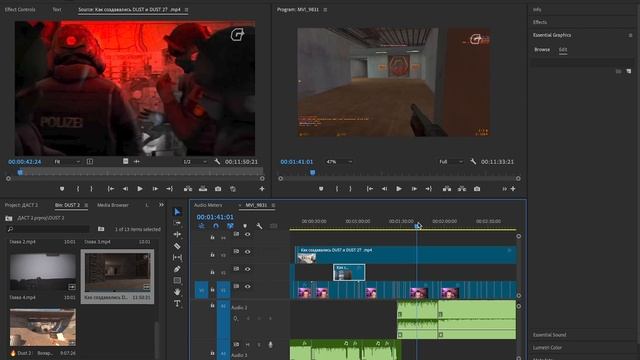Step forward one frame in Program monitor
The image size is (640, 360).
[414, 189]
